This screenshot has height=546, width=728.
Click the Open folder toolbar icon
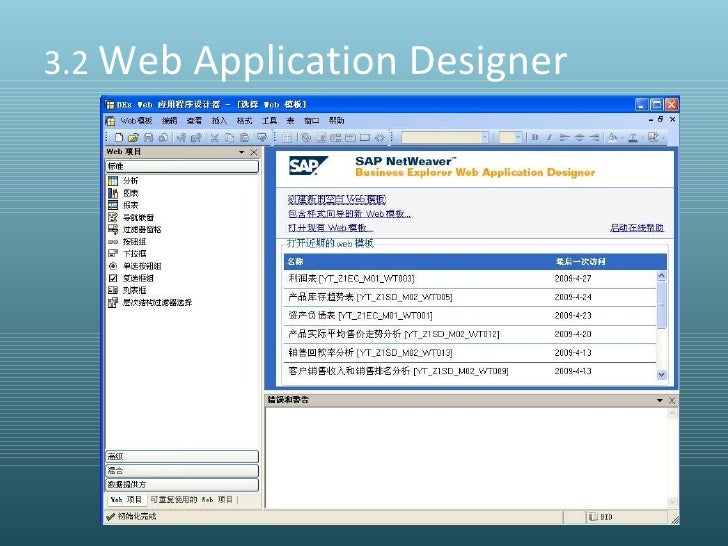pos(134,137)
